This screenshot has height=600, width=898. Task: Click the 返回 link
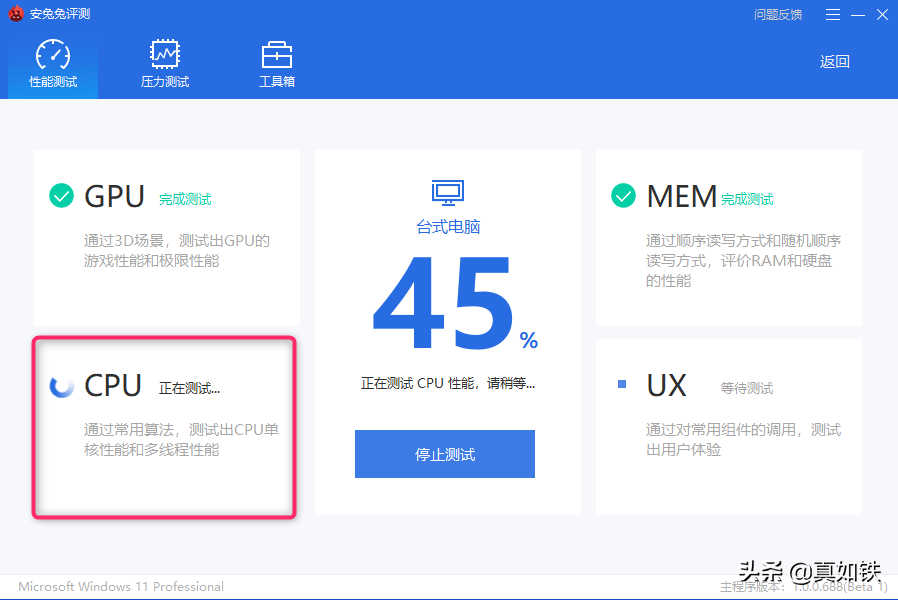point(835,62)
